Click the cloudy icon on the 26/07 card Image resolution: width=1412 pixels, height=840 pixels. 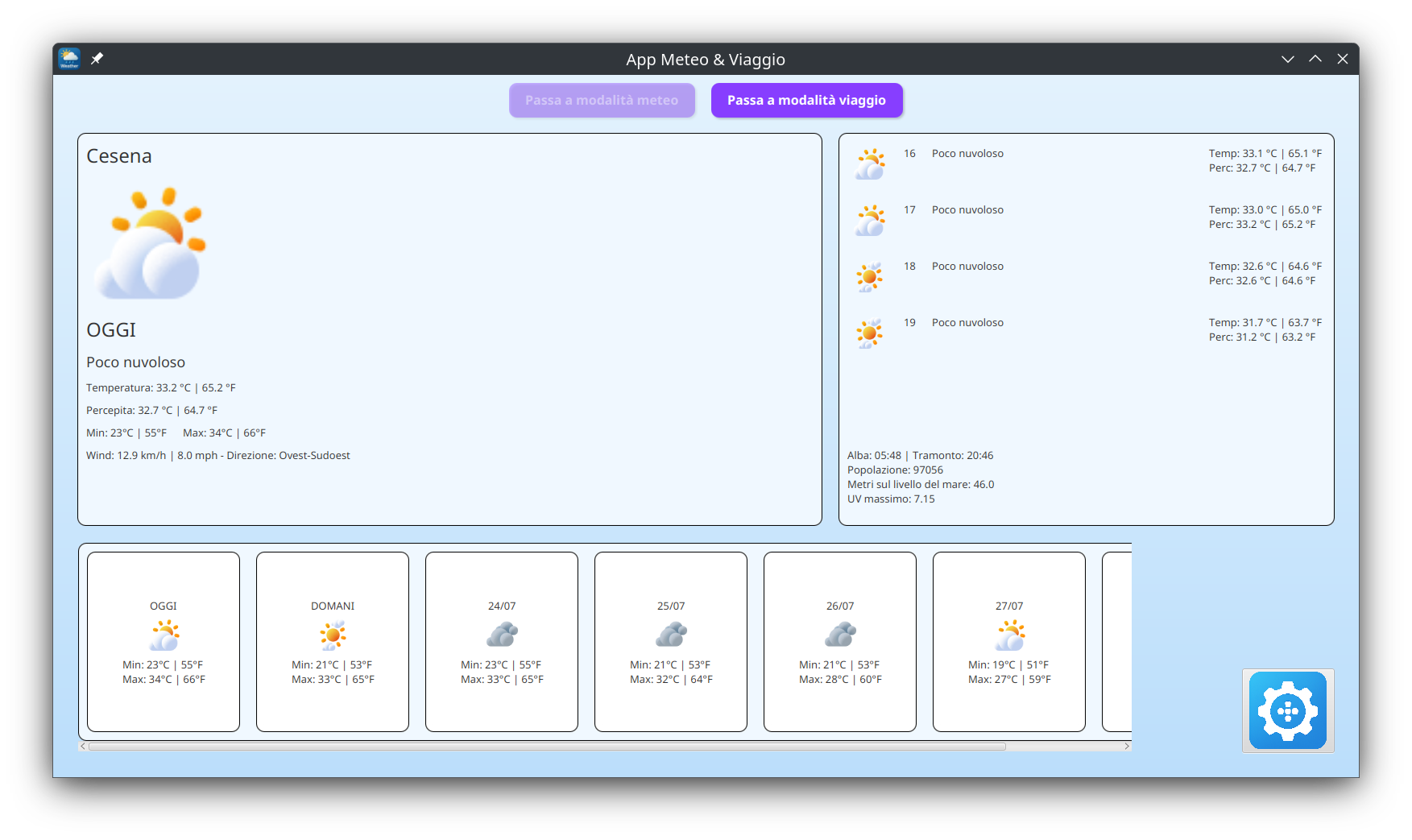click(839, 635)
